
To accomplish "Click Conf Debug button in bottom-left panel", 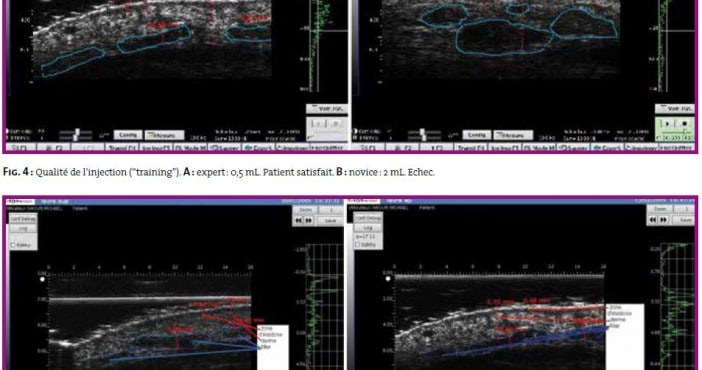I will [23, 219].
